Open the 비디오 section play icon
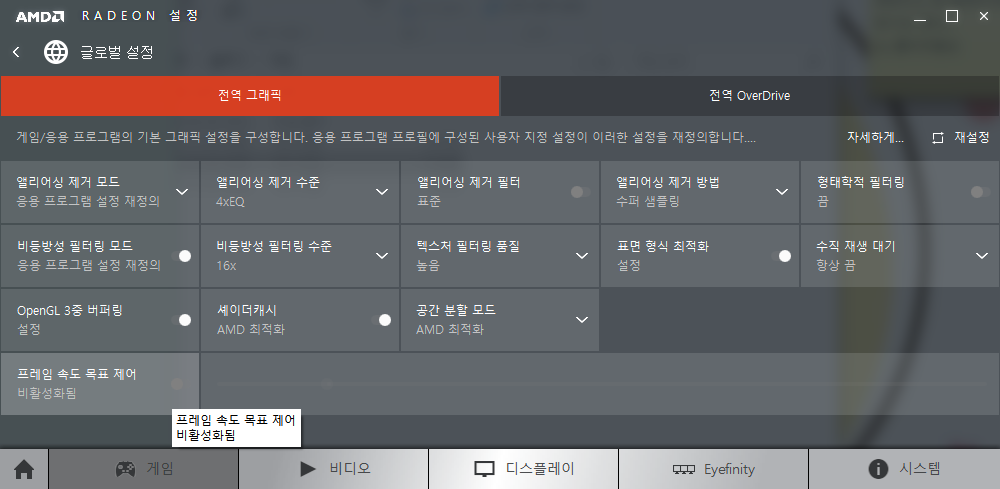The height and width of the screenshot is (489, 1000). [x=334, y=469]
